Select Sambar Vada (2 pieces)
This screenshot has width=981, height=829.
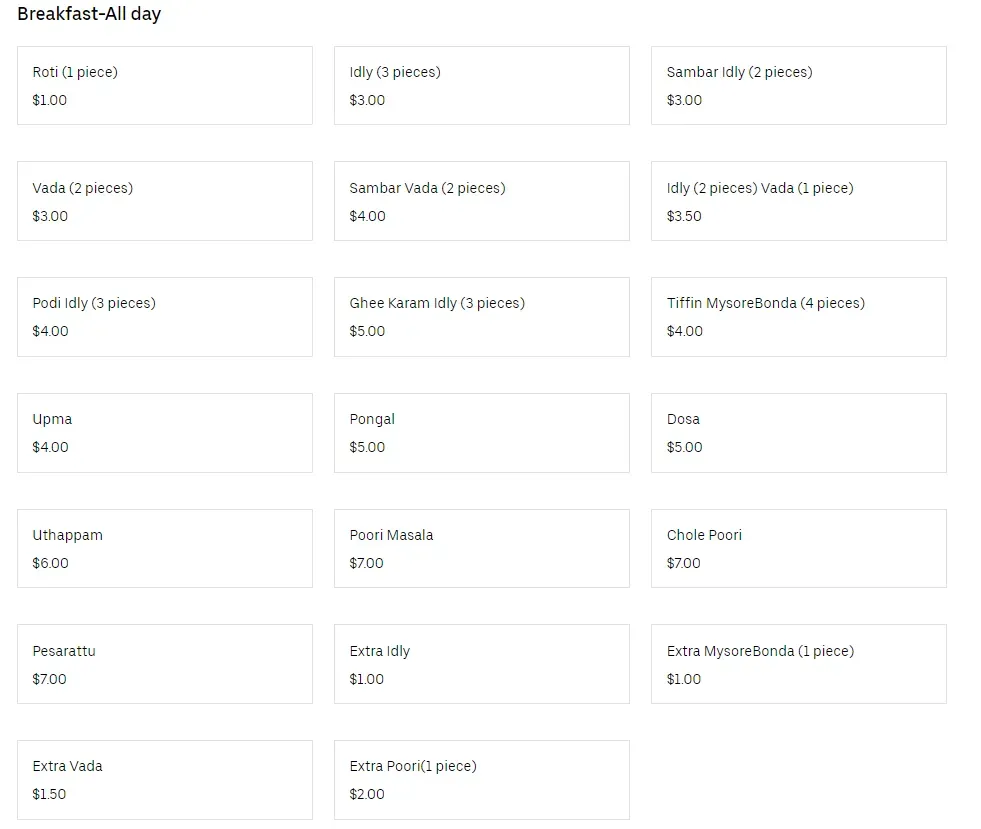point(481,201)
